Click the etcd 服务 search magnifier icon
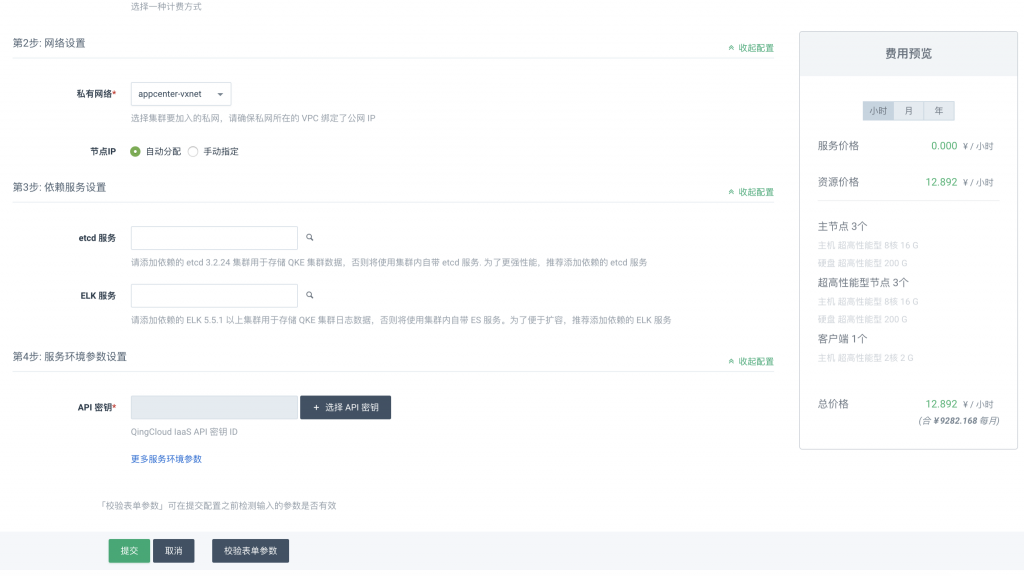1024x576 pixels. 310,237
